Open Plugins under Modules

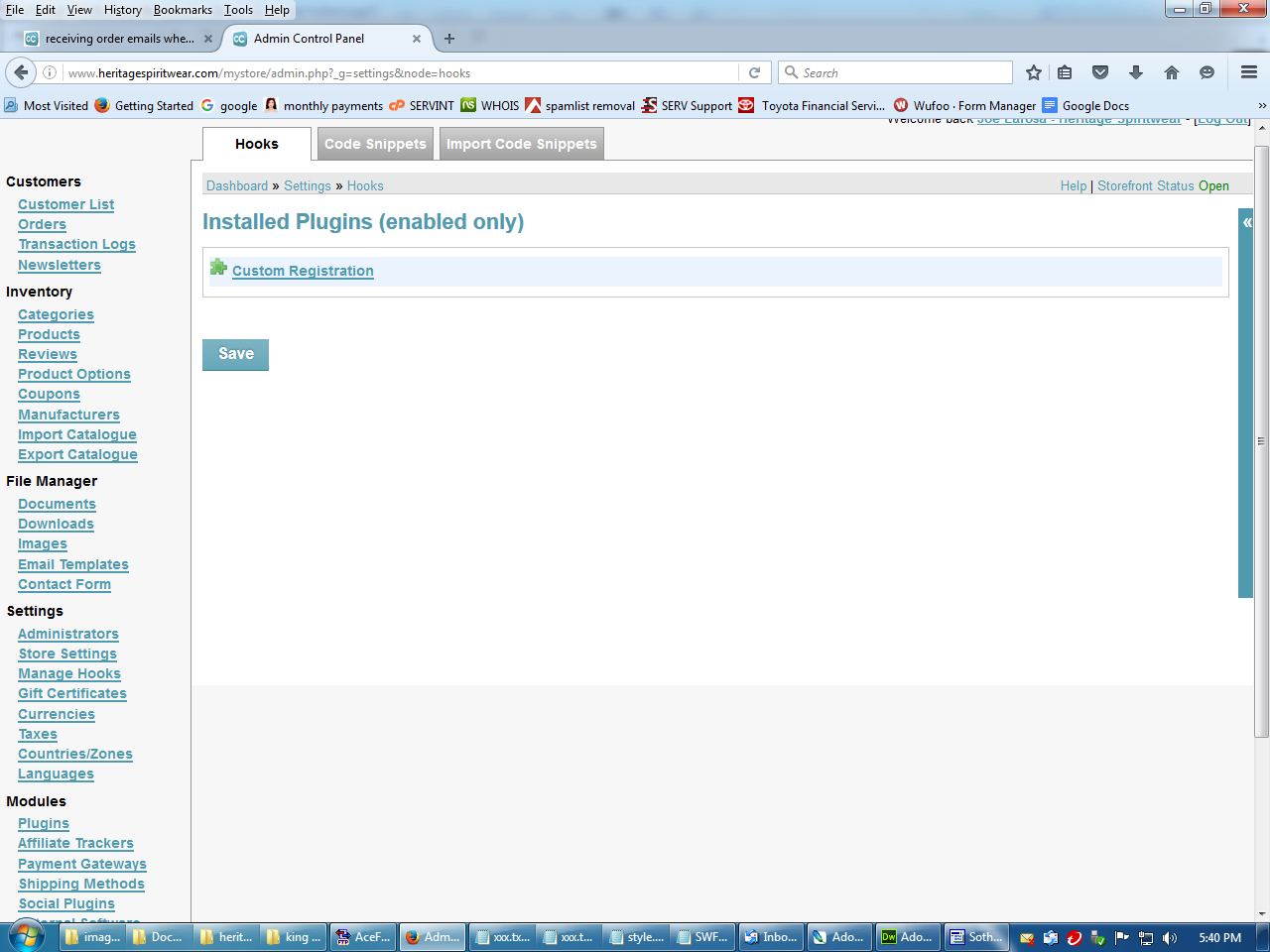coord(44,823)
